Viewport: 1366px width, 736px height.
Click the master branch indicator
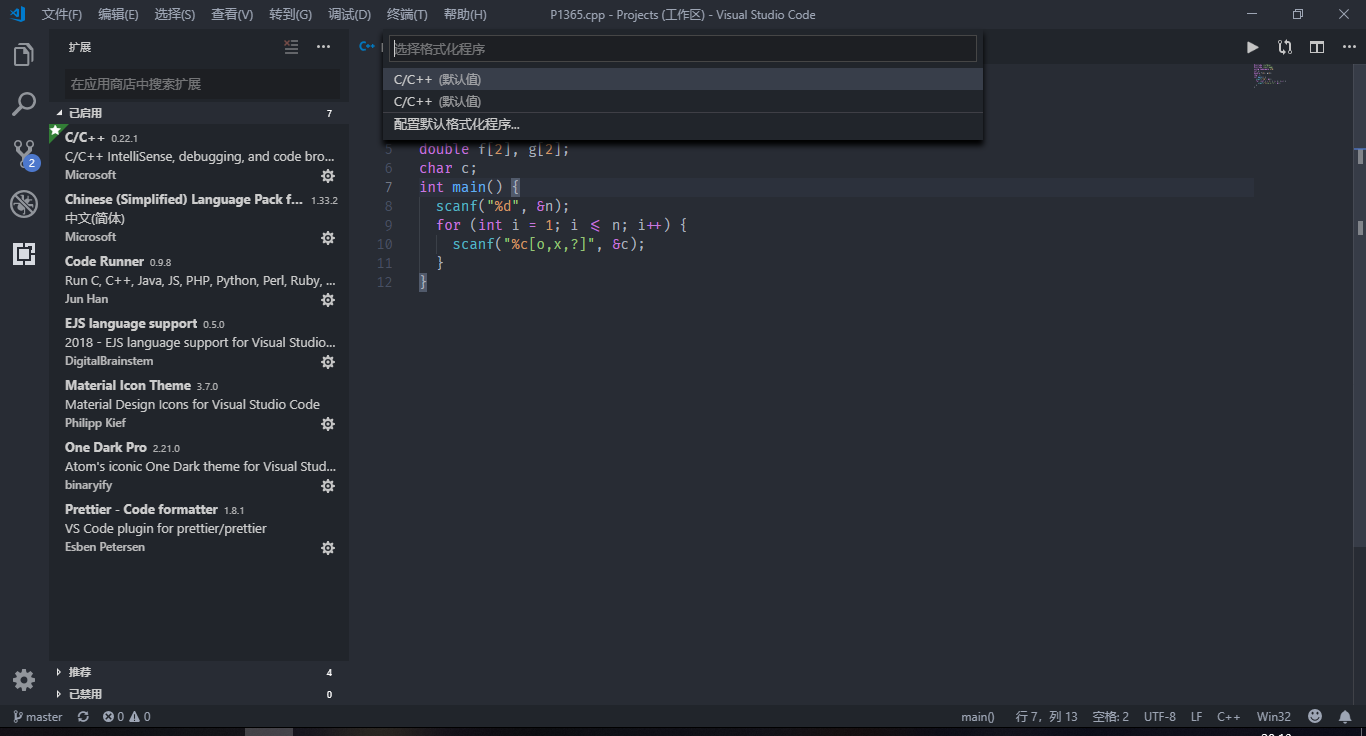tap(37, 716)
